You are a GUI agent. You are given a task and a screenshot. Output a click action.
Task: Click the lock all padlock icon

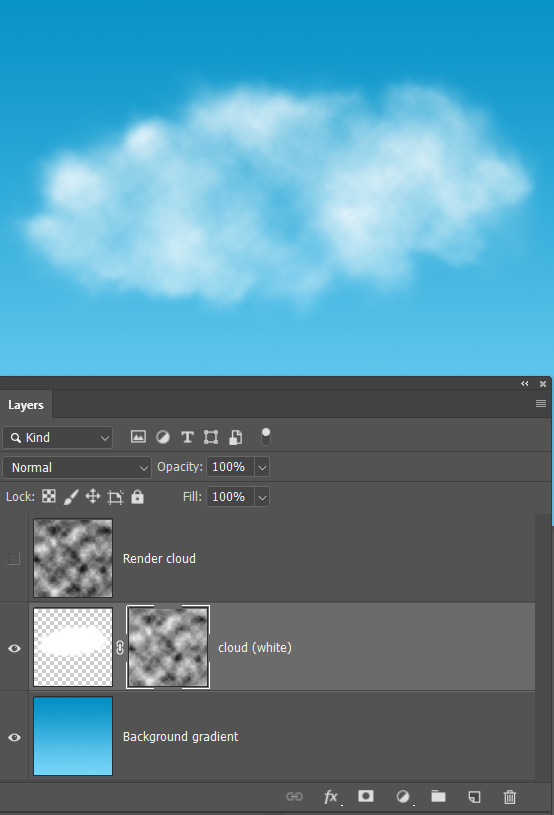coord(137,497)
